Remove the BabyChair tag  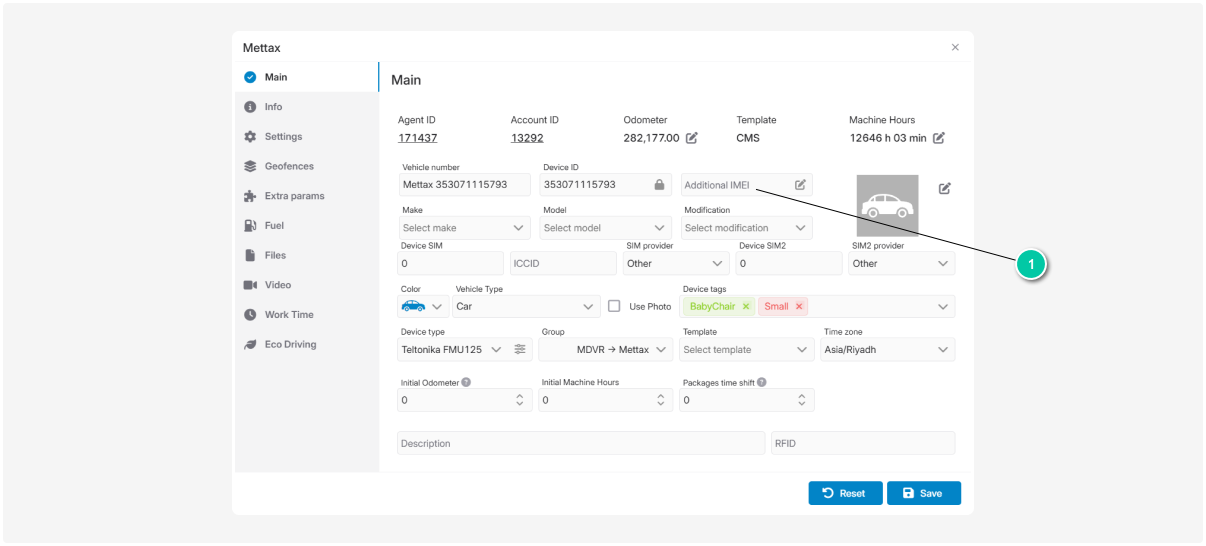coord(746,307)
